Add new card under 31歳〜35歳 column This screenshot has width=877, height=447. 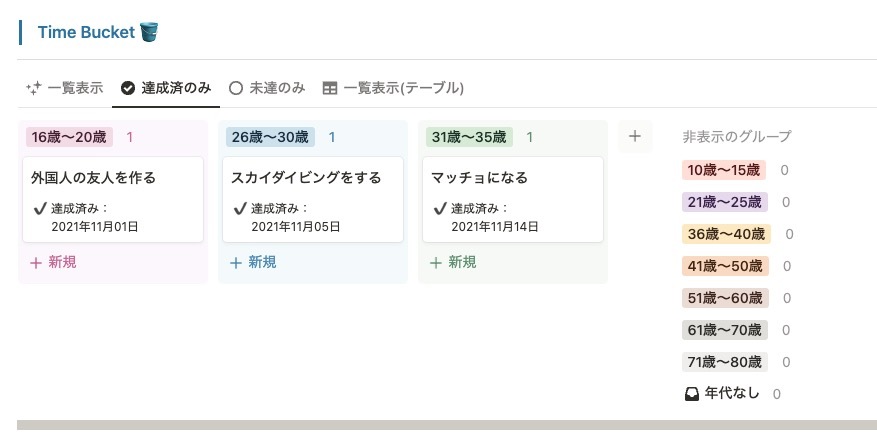point(453,262)
